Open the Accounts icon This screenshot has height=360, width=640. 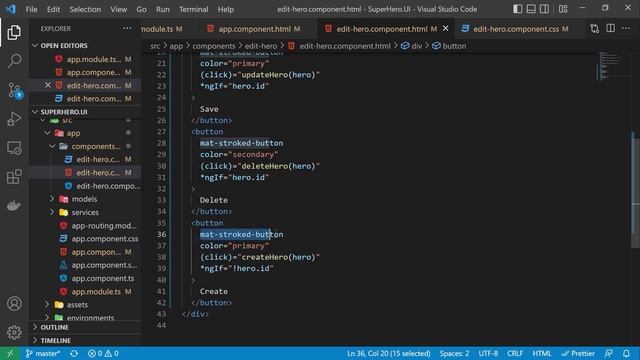[14, 304]
